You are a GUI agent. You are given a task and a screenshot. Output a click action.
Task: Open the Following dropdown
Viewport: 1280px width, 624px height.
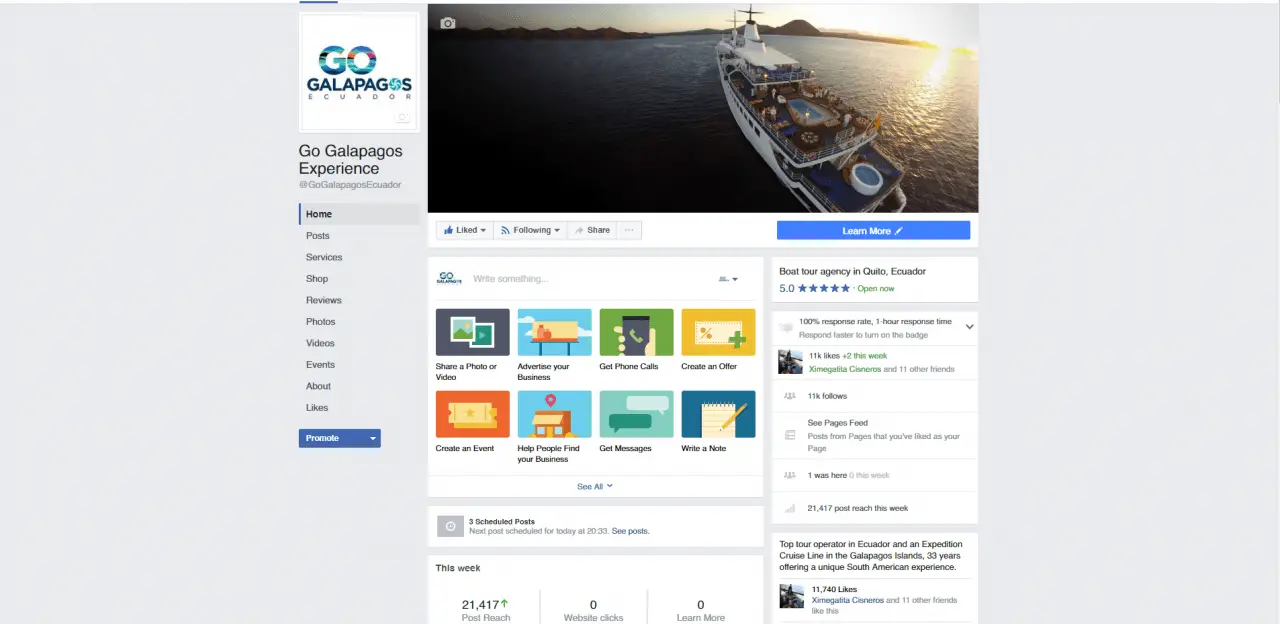[530, 230]
